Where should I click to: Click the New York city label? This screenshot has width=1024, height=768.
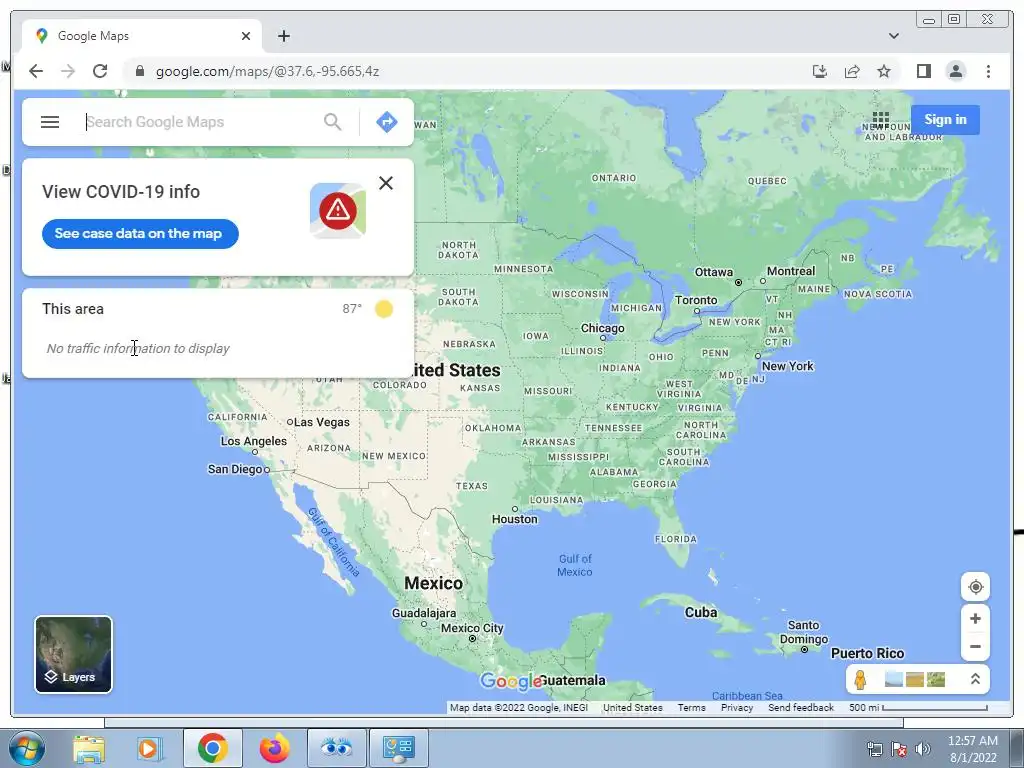[787, 366]
